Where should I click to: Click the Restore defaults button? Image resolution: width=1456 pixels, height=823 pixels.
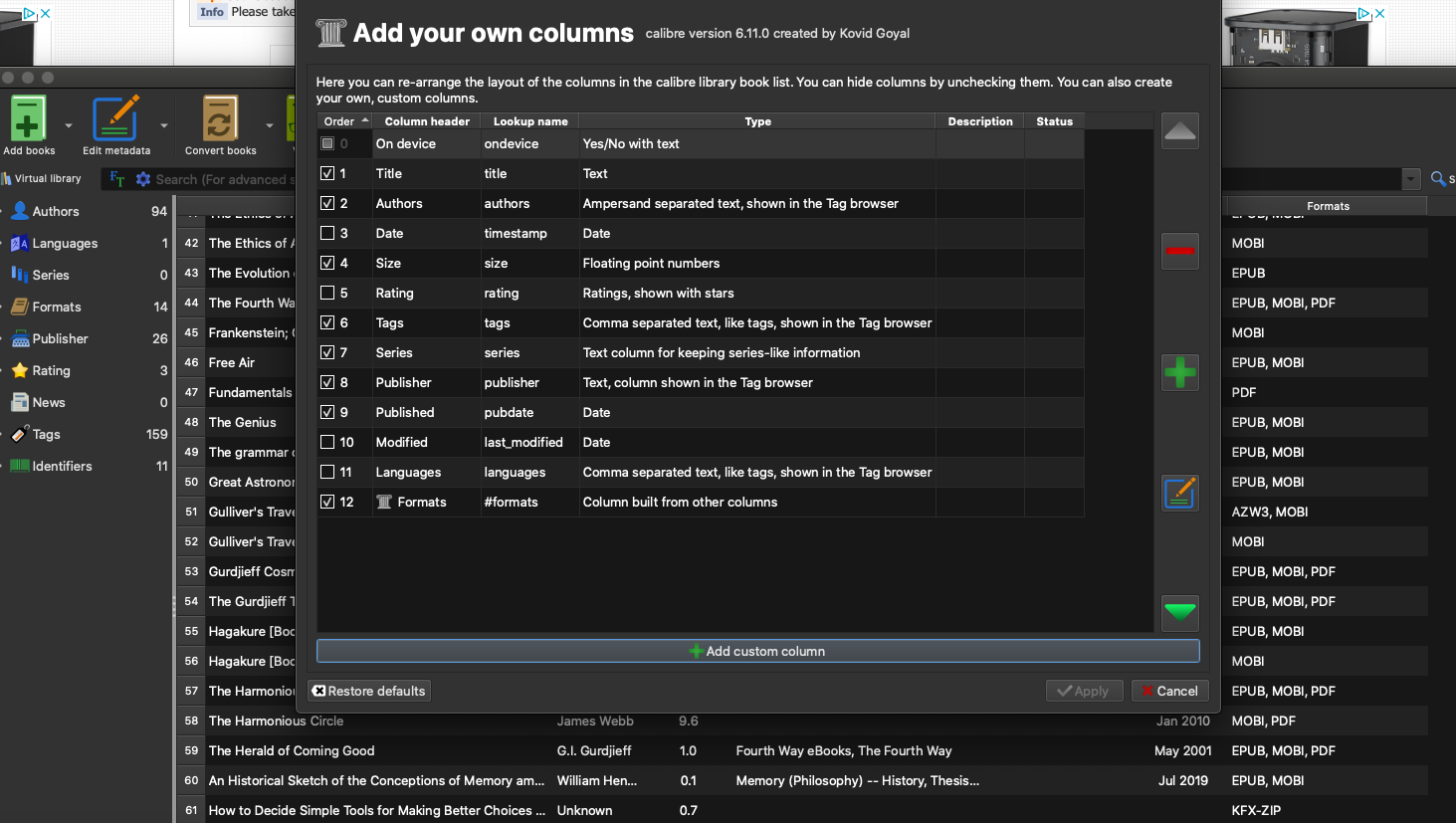point(369,691)
